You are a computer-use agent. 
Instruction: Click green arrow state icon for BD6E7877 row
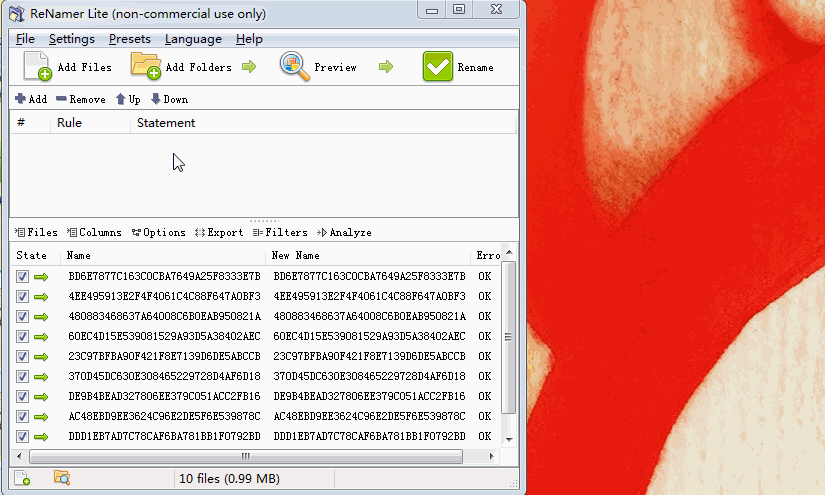point(41,277)
